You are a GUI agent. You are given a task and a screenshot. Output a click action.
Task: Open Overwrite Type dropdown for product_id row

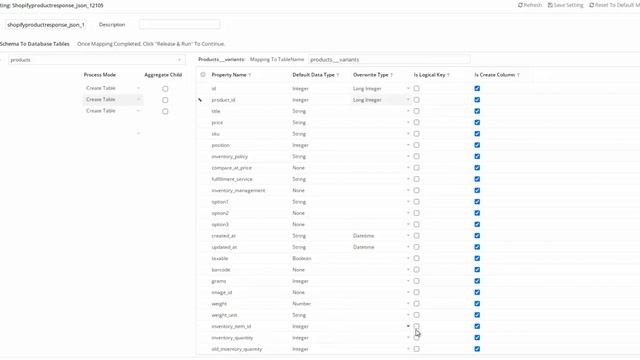pos(408,100)
